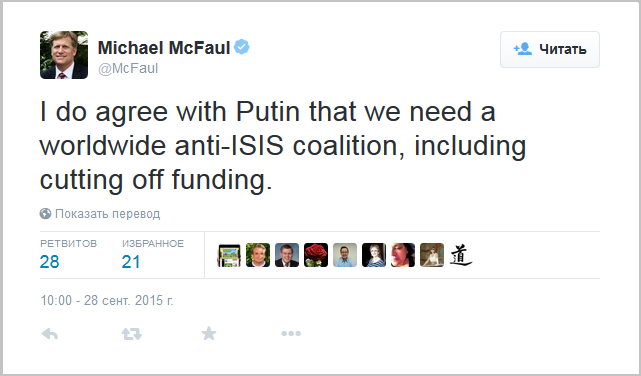
Task: Click the Chinese character avatar thumbnail
Action: [x=461, y=255]
